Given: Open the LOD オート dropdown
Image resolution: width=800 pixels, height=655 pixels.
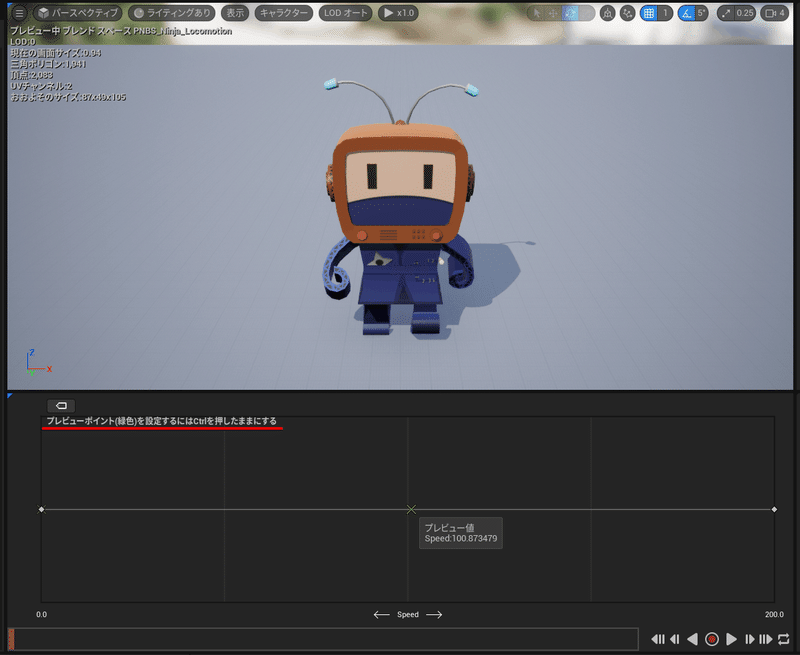Looking at the screenshot, I should 344,13.
